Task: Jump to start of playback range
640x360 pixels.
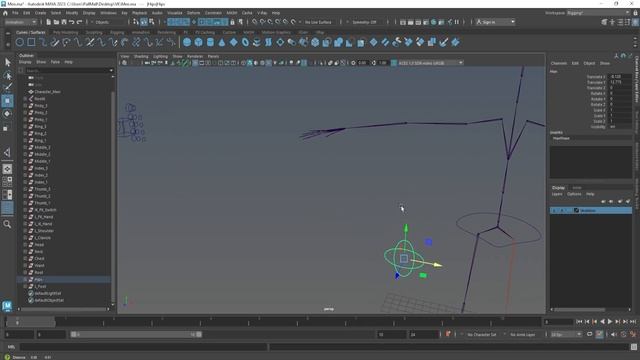Action: pos(579,322)
